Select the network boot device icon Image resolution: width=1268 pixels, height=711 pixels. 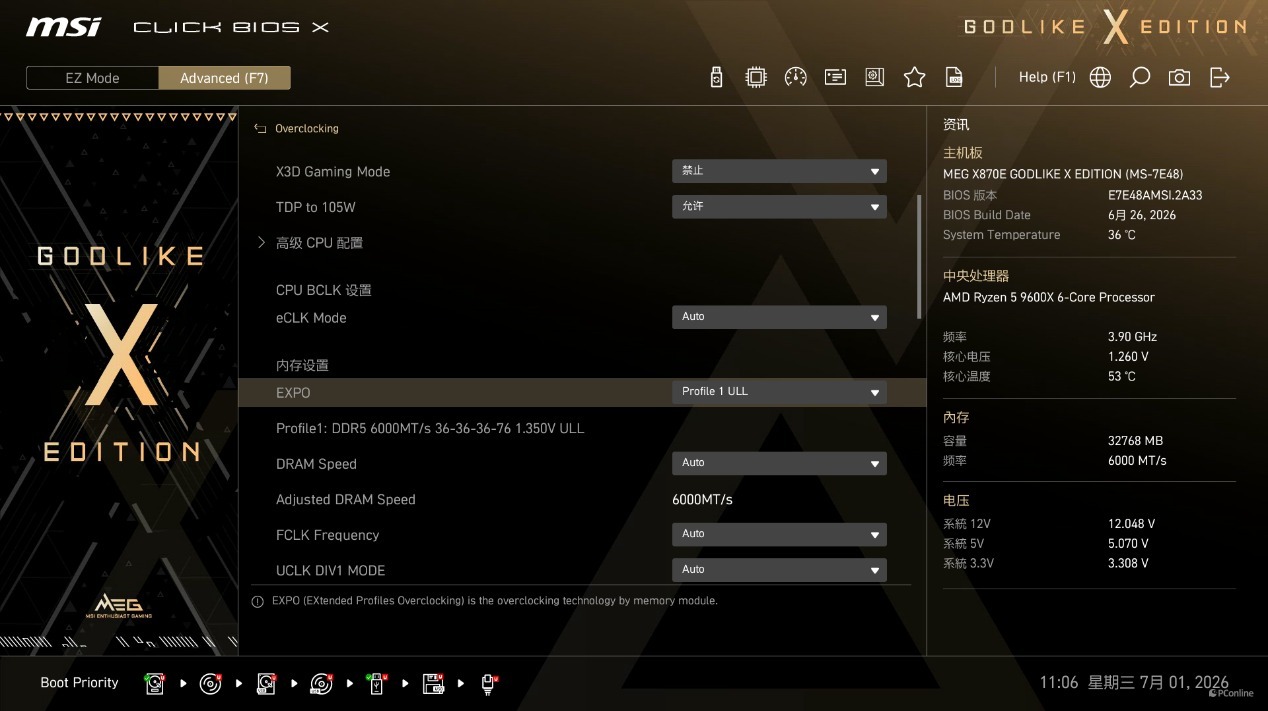[489, 683]
